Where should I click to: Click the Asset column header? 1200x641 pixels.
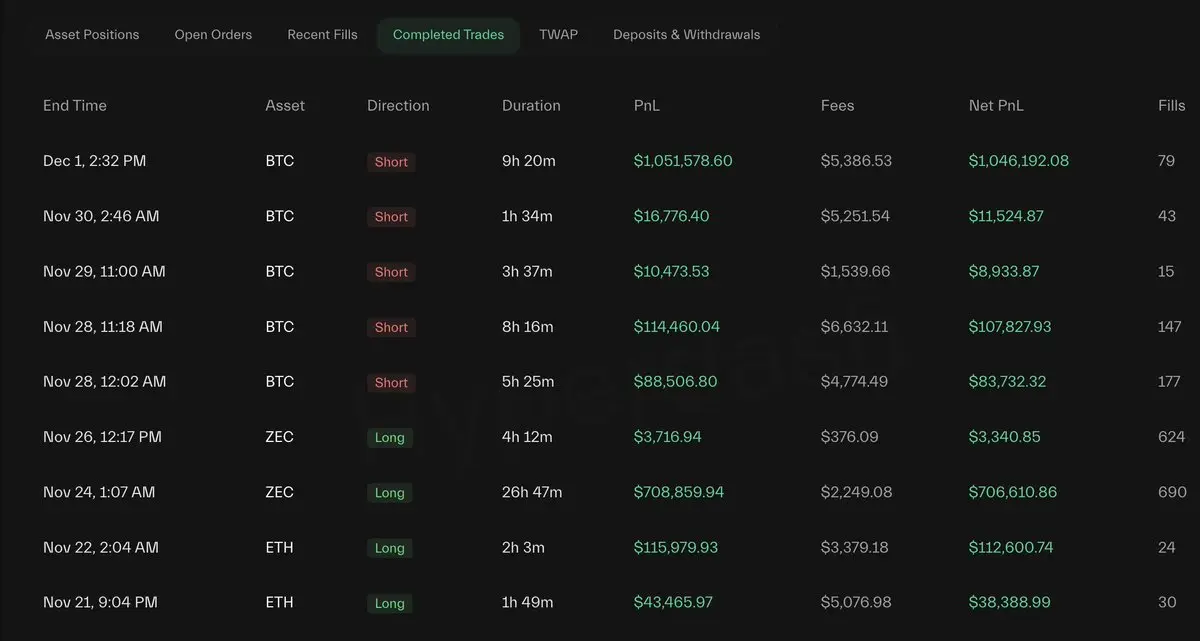click(285, 106)
